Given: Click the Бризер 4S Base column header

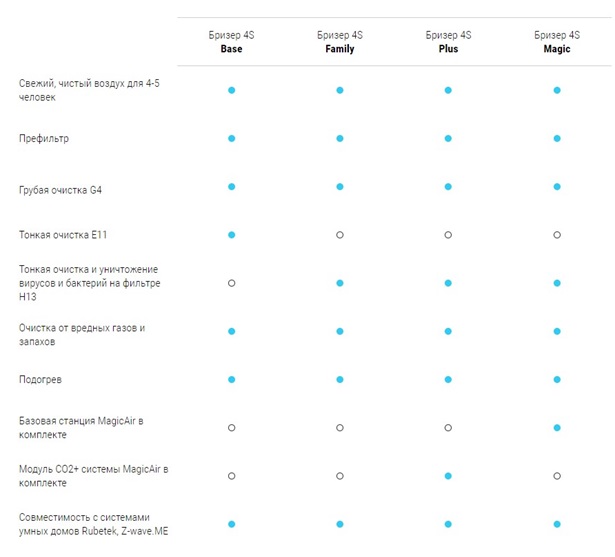Looking at the screenshot, I should 231,42.
